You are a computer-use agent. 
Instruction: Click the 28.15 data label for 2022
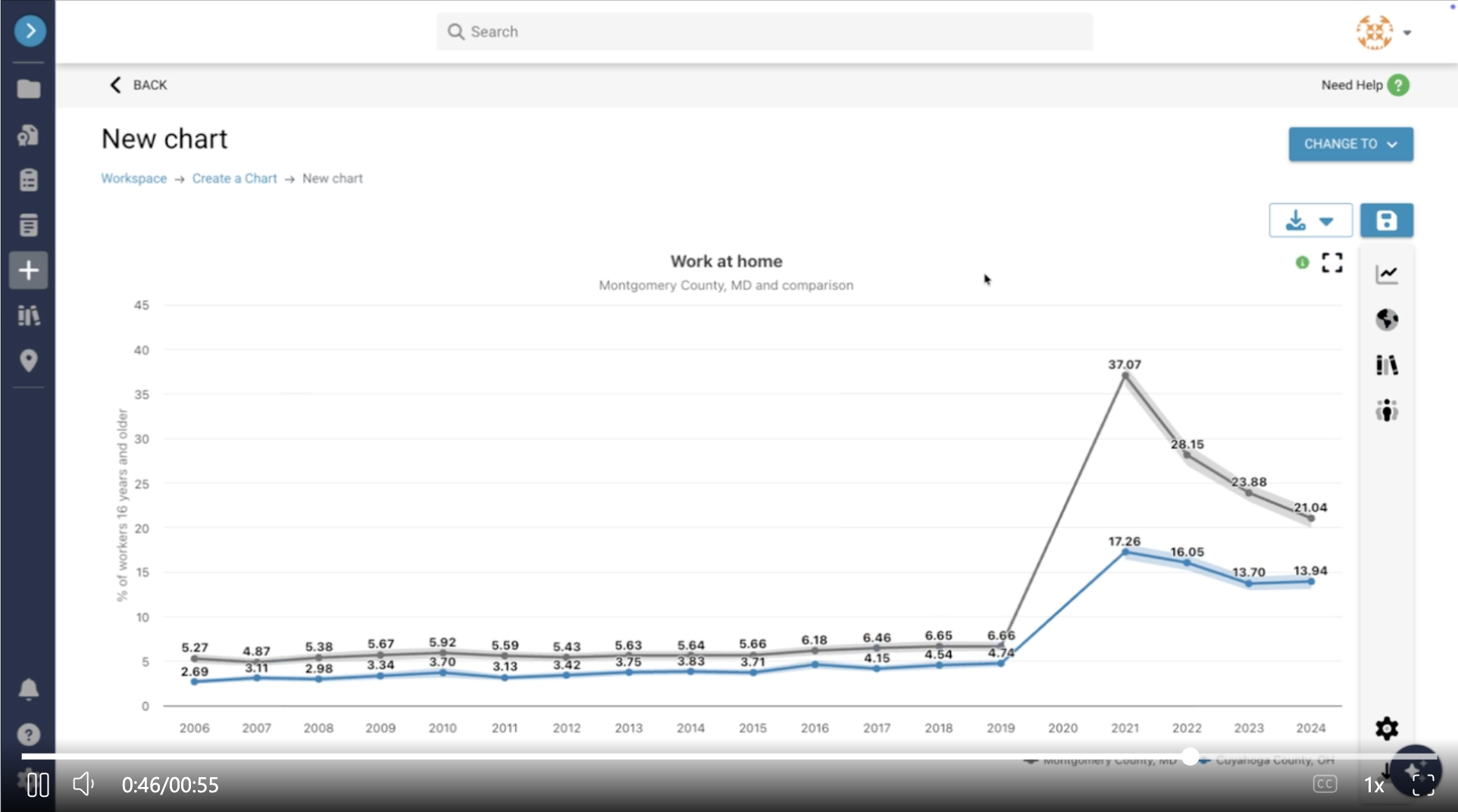[x=1187, y=445]
